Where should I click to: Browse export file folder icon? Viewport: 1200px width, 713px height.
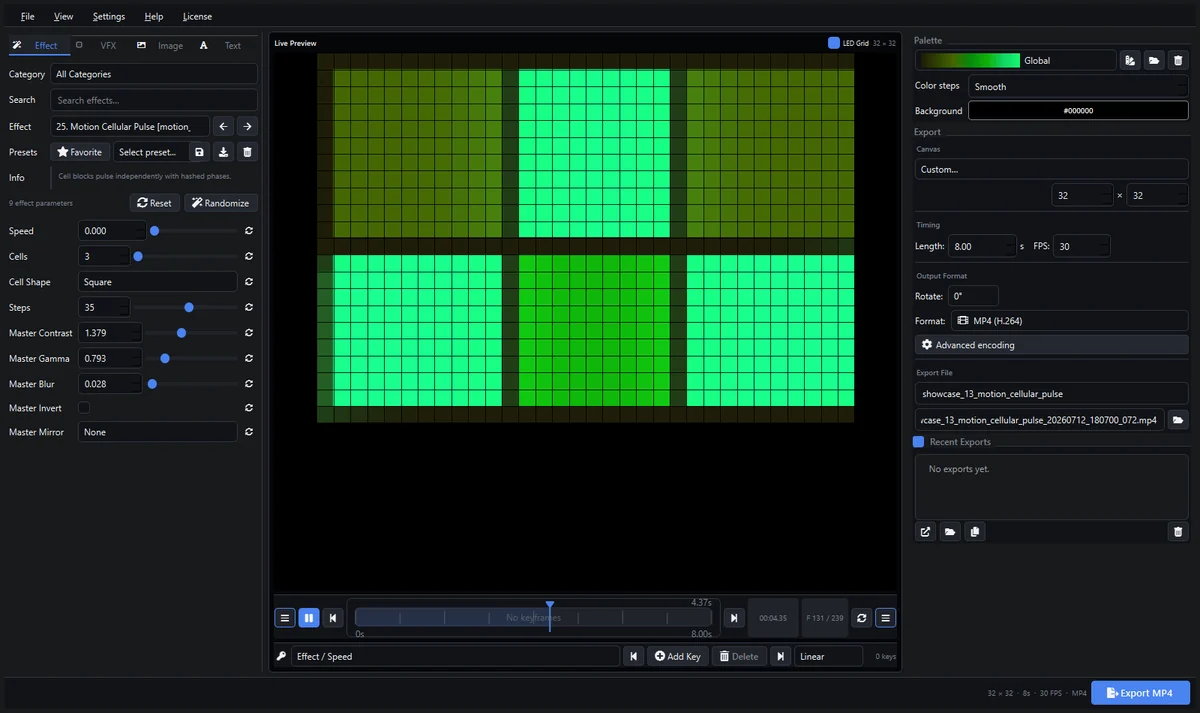tap(1178, 420)
